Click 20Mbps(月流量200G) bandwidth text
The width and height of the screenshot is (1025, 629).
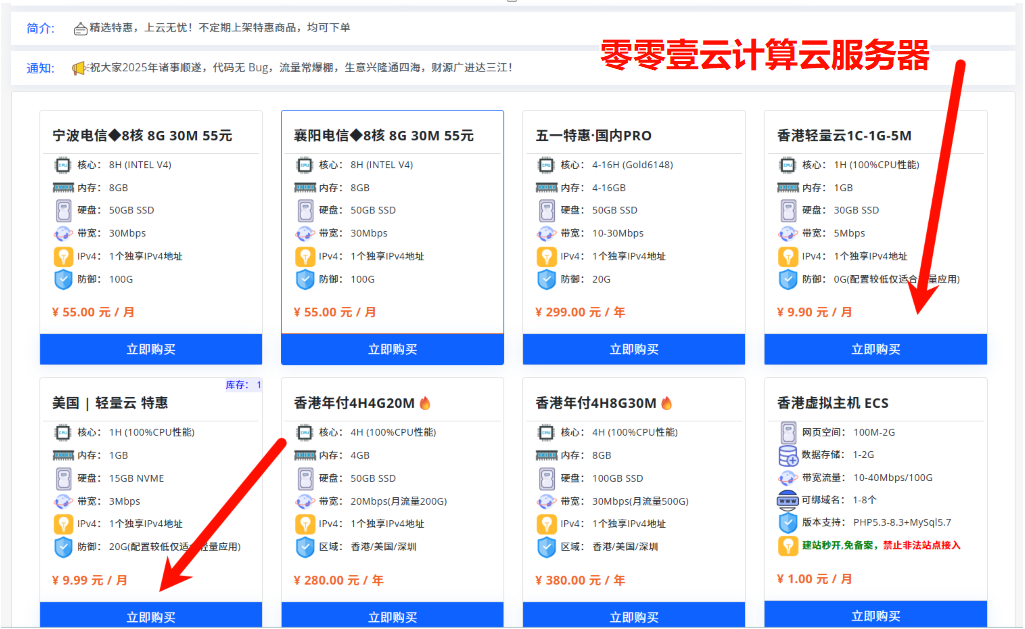point(399,502)
